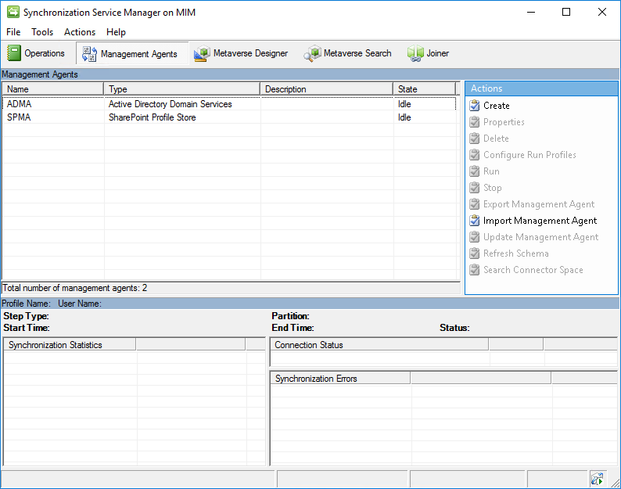
Task: Click the Create action link
Action: click(496, 106)
